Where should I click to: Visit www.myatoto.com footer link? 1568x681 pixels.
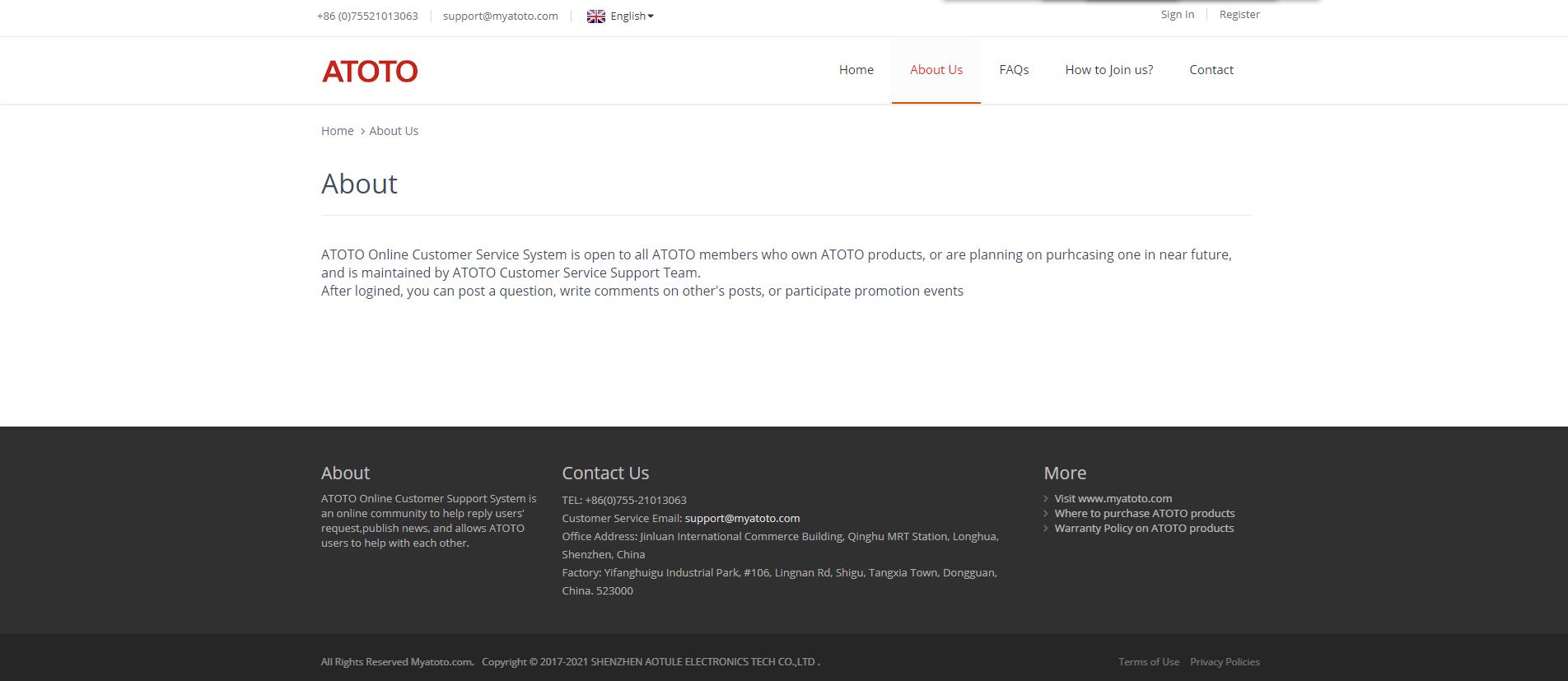1113,498
